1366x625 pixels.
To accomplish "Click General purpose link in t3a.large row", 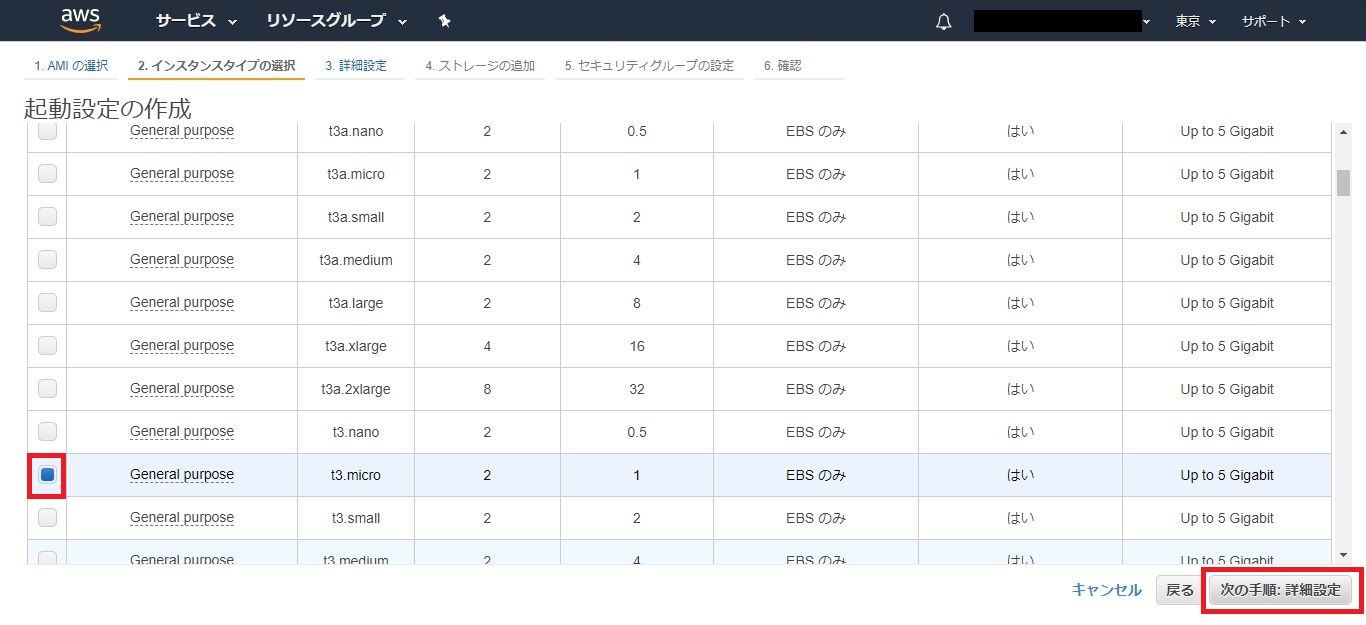I will click(x=182, y=303).
